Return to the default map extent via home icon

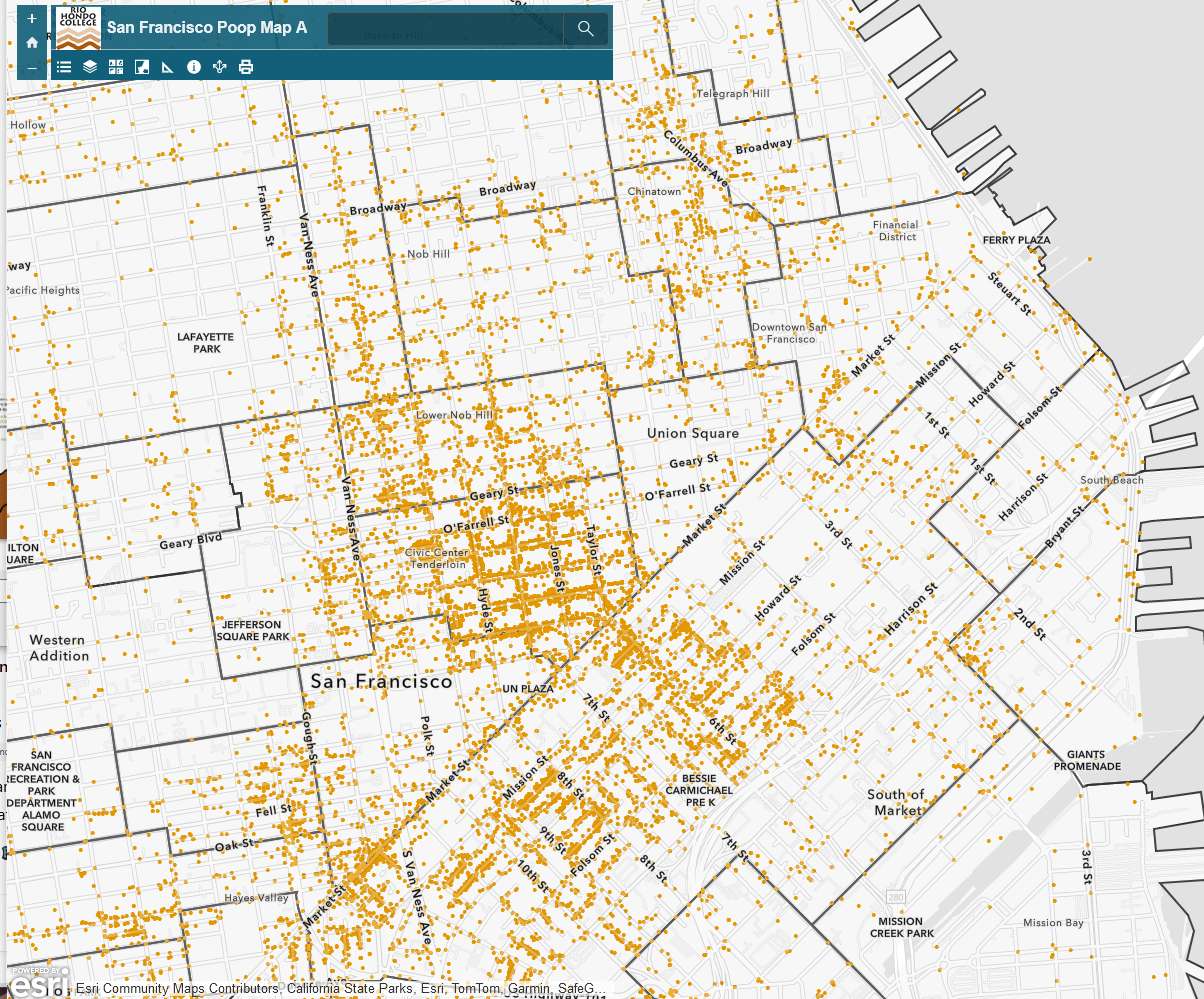32,43
